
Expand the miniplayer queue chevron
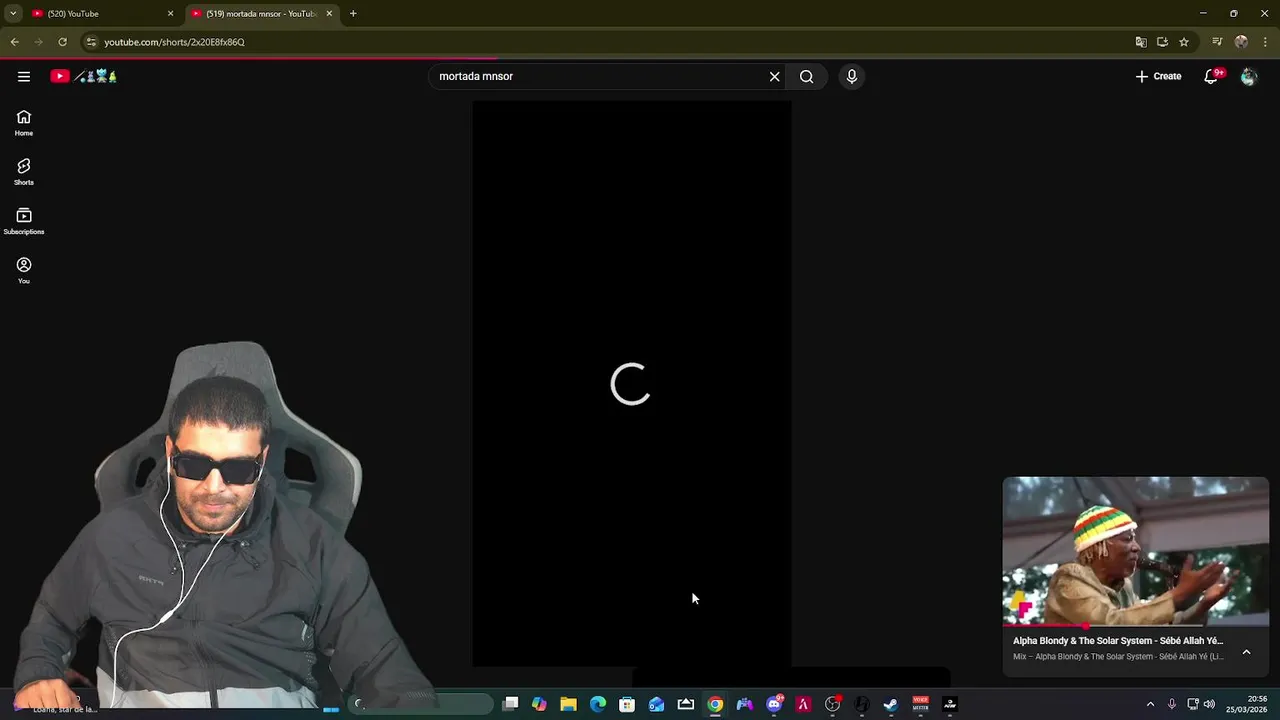[1246, 652]
